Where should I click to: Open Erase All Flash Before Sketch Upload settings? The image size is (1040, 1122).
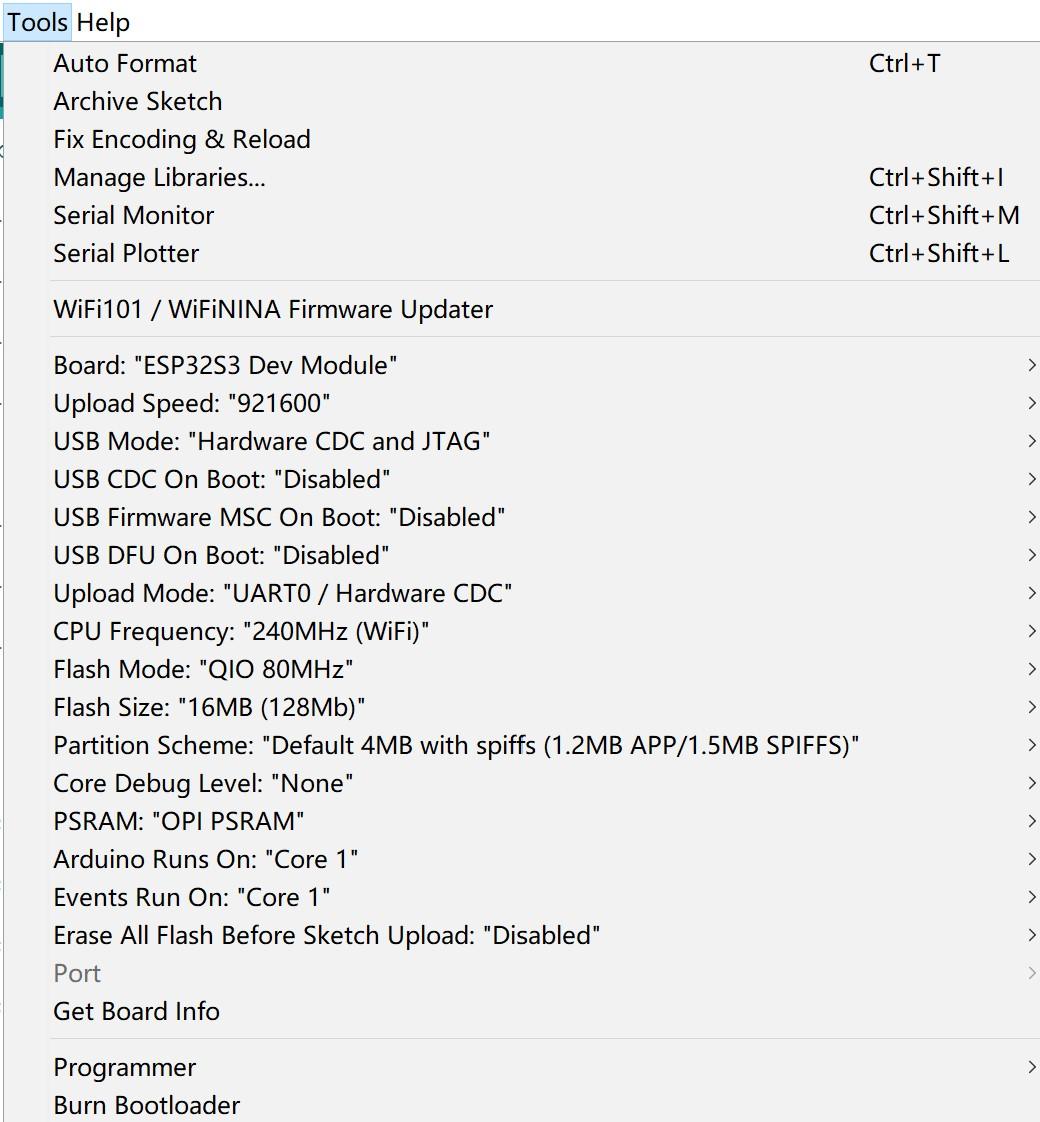click(x=325, y=935)
